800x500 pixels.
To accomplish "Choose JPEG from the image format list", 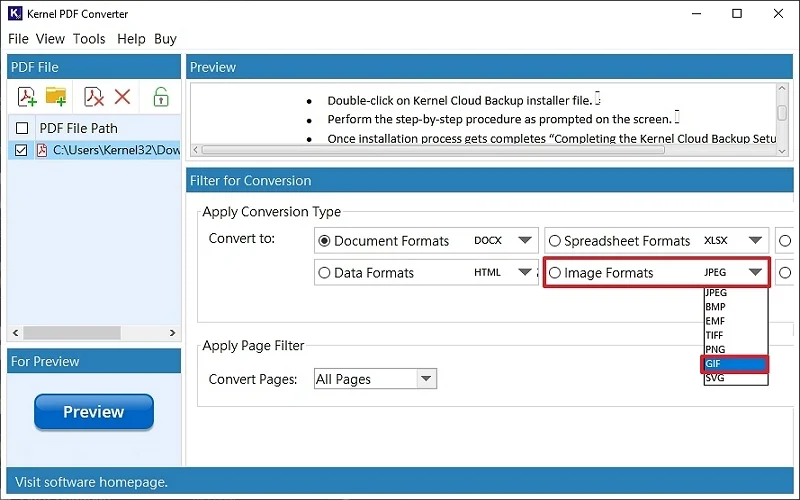I will (x=736, y=293).
